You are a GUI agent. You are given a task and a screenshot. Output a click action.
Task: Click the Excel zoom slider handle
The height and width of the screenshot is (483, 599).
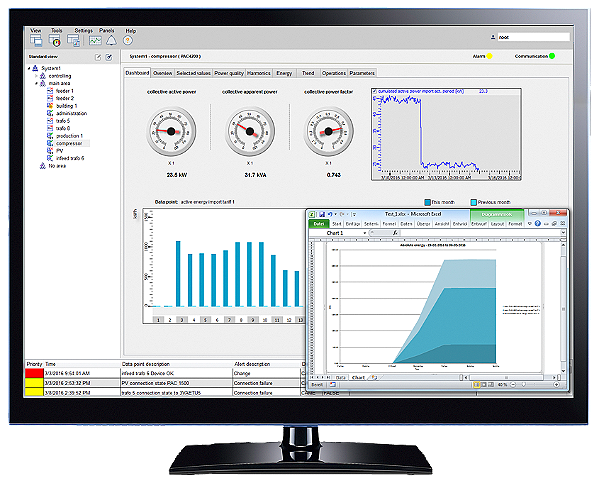(x=523, y=384)
